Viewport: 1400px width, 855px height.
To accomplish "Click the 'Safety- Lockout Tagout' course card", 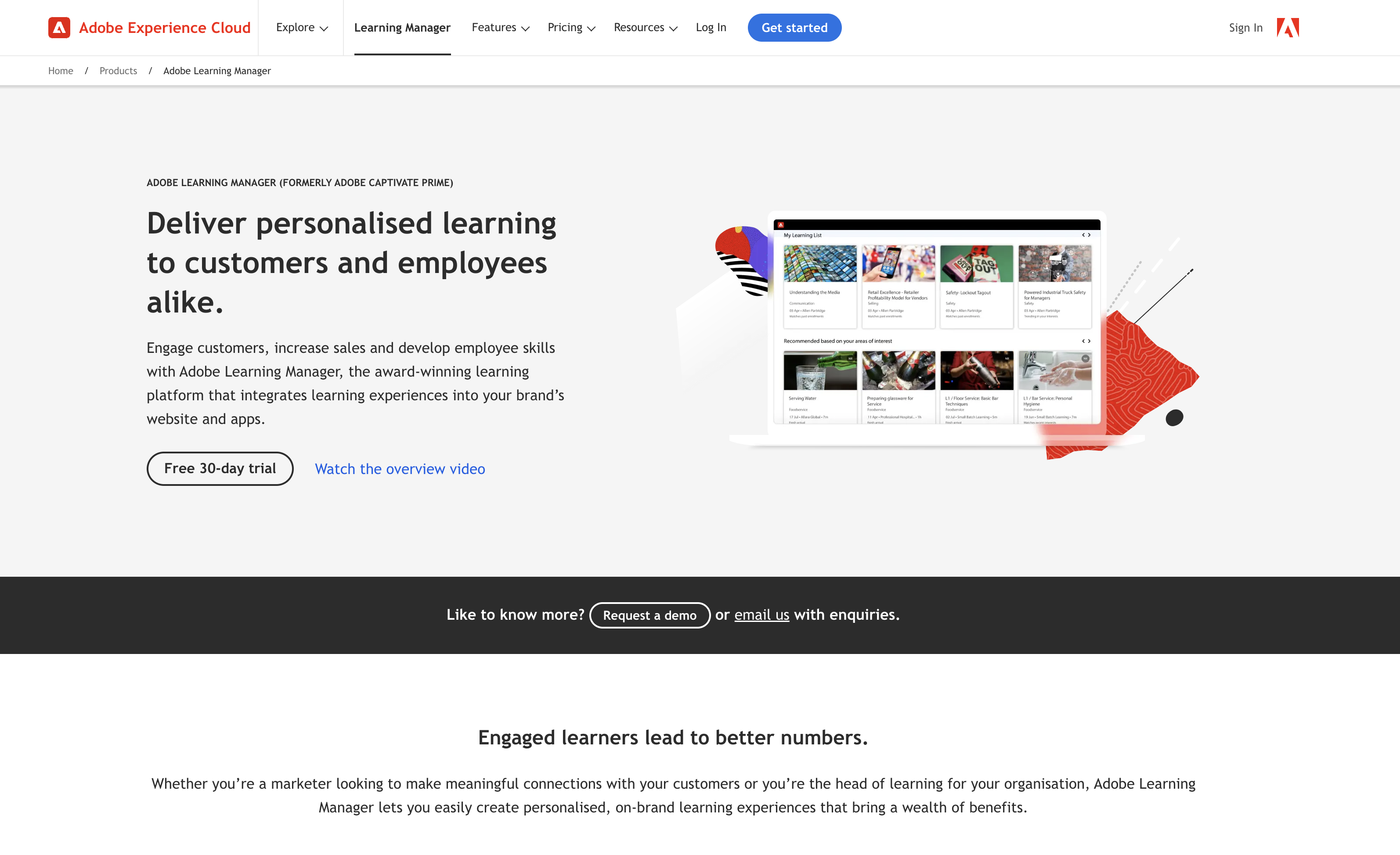I will 977,286.
